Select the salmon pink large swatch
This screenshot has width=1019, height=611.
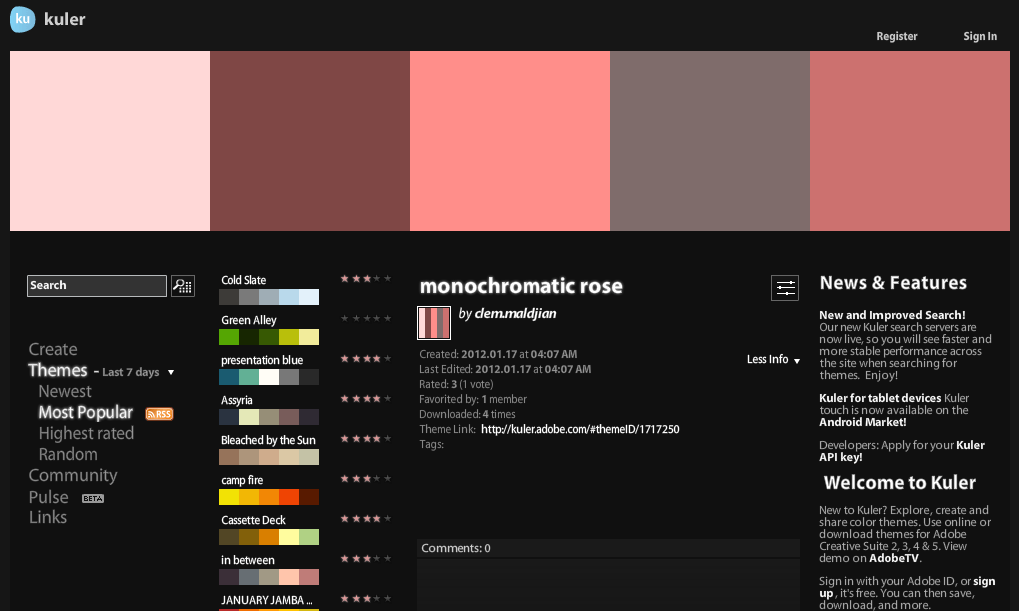coord(510,141)
